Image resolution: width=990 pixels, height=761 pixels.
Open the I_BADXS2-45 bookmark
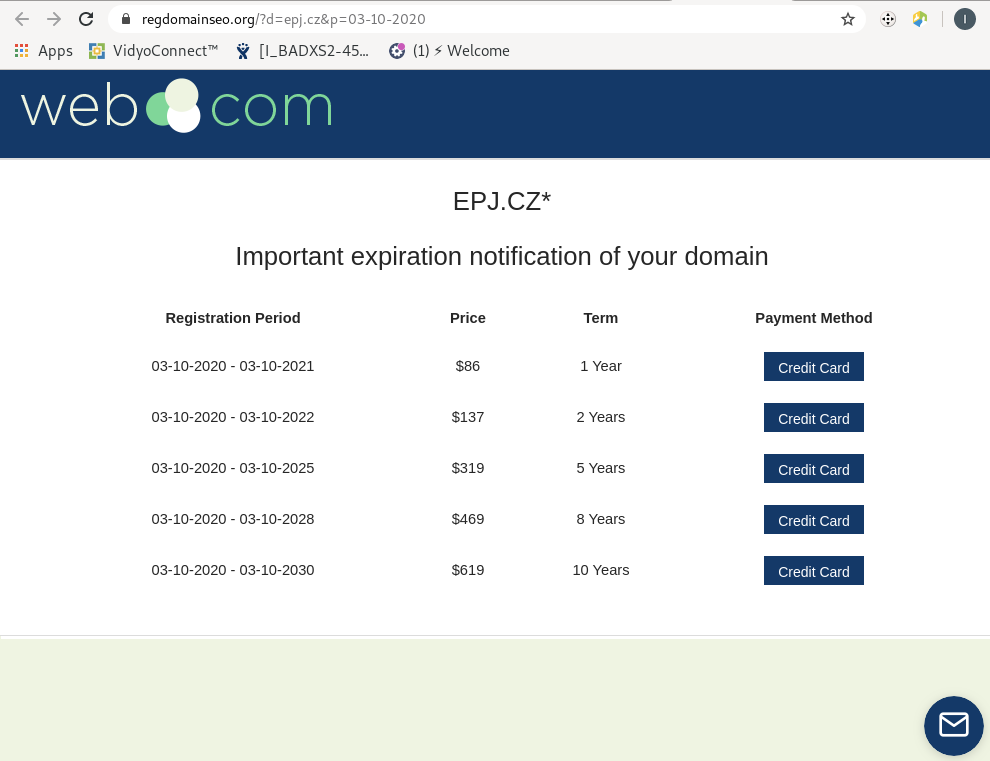point(302,51)
